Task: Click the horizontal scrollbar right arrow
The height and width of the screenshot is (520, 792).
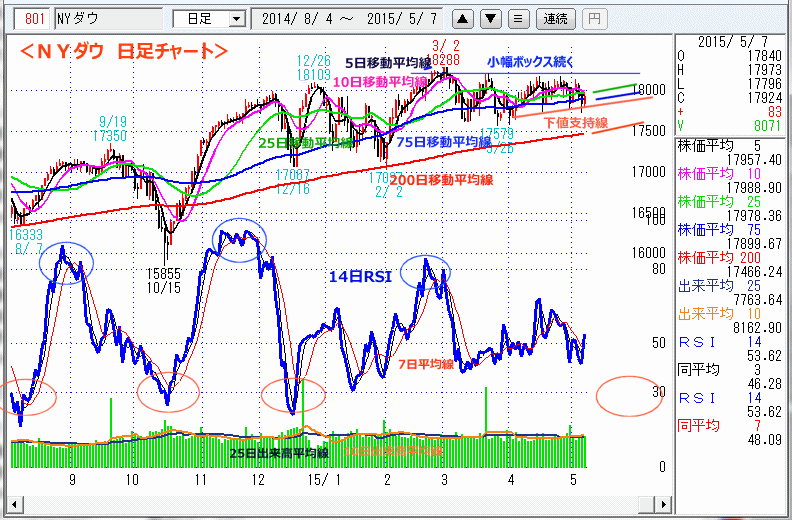Action: pos(663,504)
